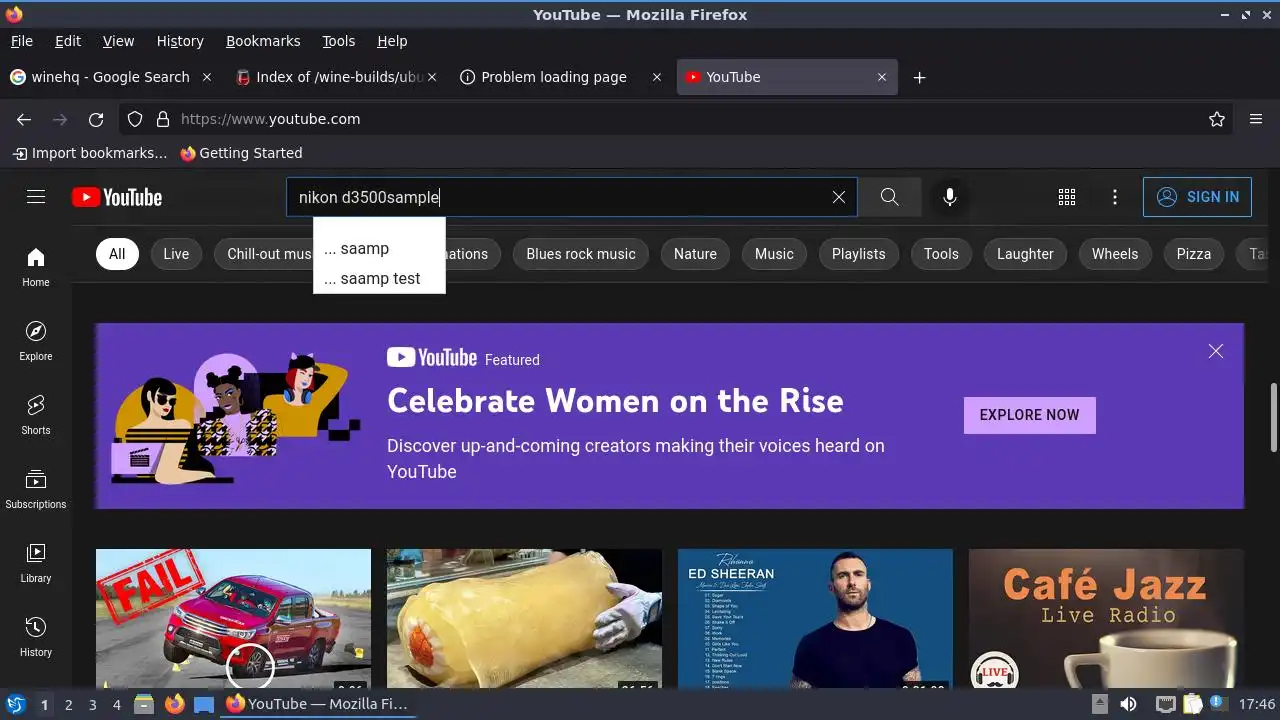This screenshot has width=1280, height=720.
Task: Select the Live filter chip
Action: [176, 254]
